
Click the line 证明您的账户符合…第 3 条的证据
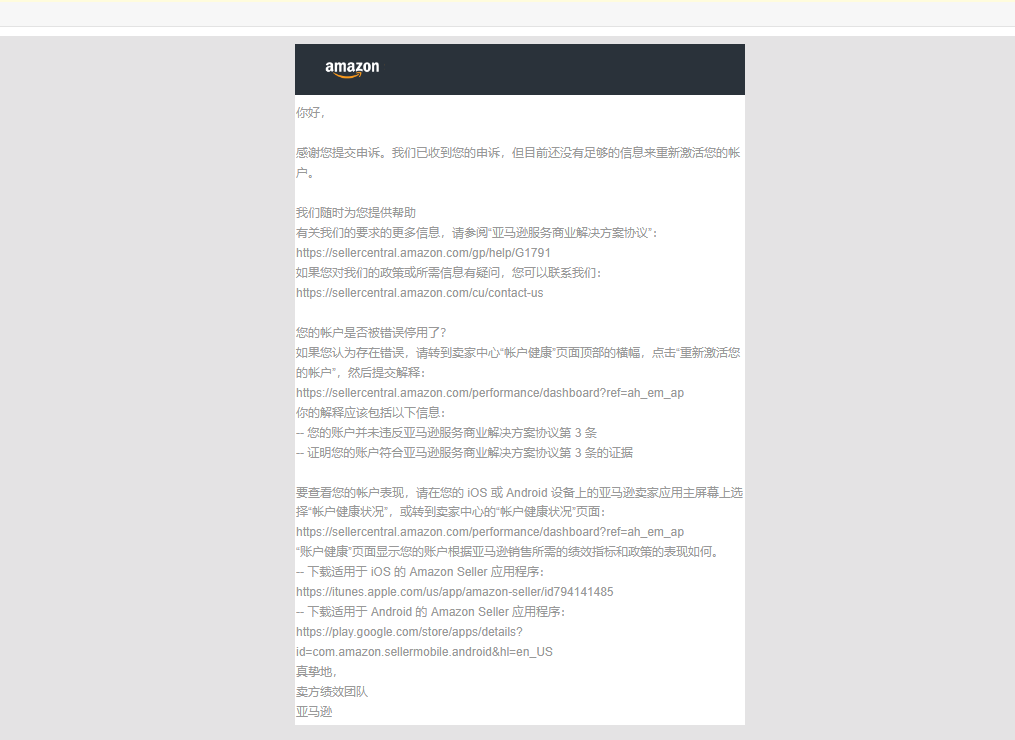point(464,453)
